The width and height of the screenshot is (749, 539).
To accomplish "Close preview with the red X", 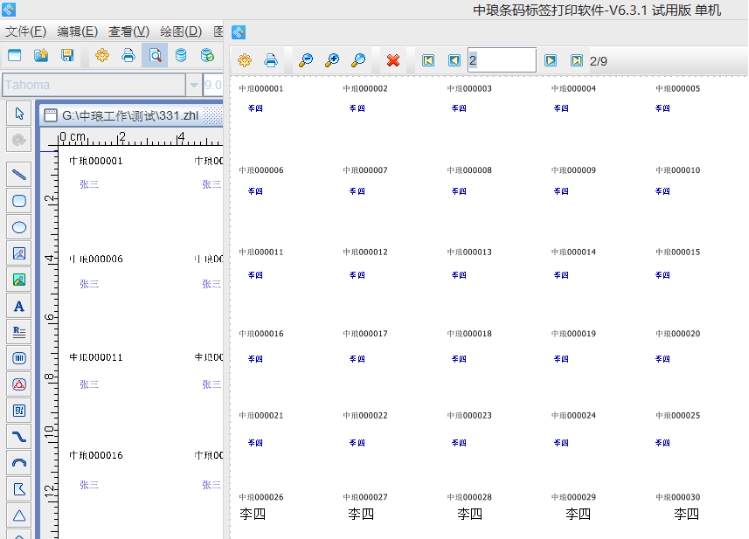I will pyautogui.click(x=393, y=61).
